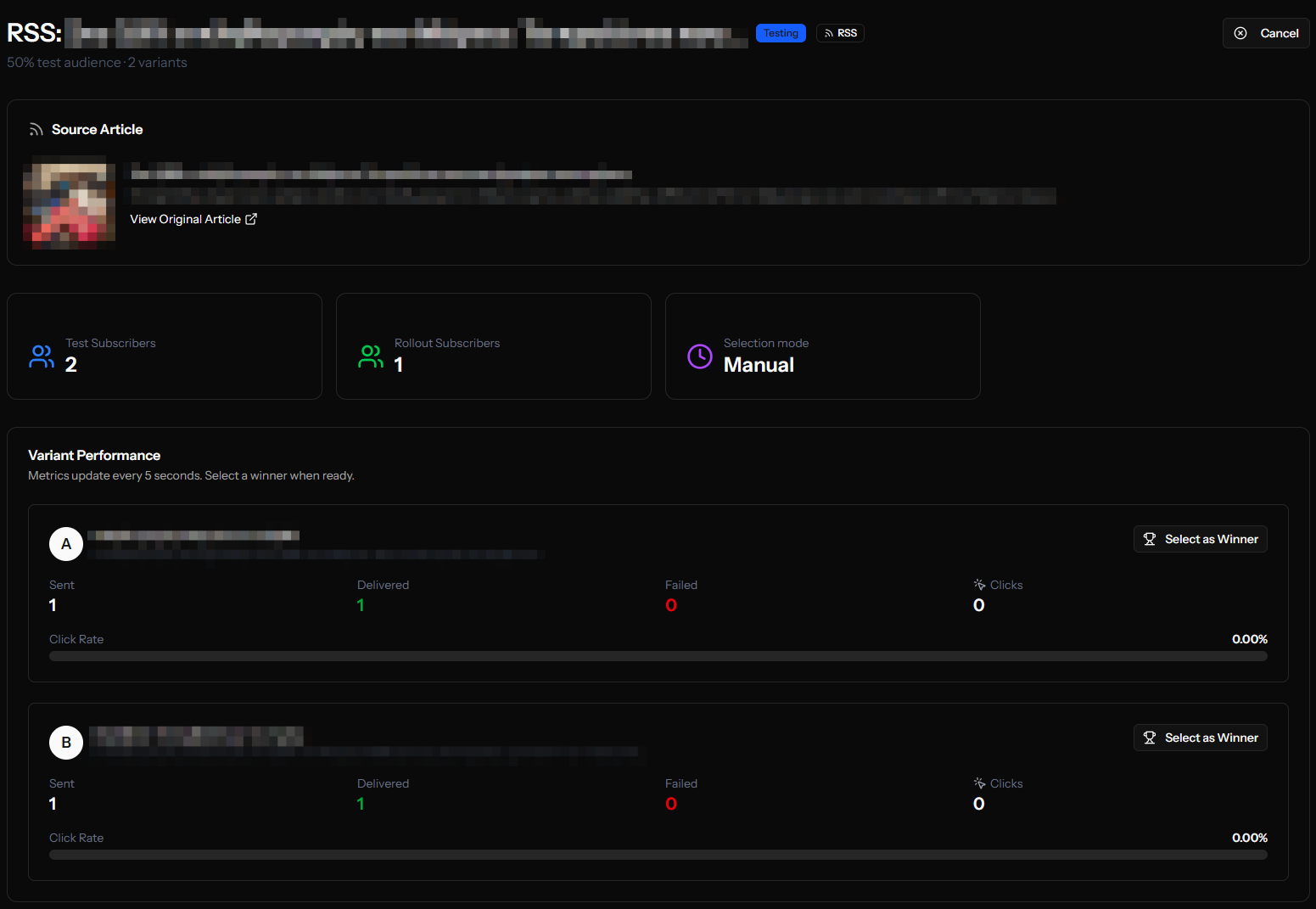Open View Original Article
This screenshot has height=909, width=1316.
(187, 219)
